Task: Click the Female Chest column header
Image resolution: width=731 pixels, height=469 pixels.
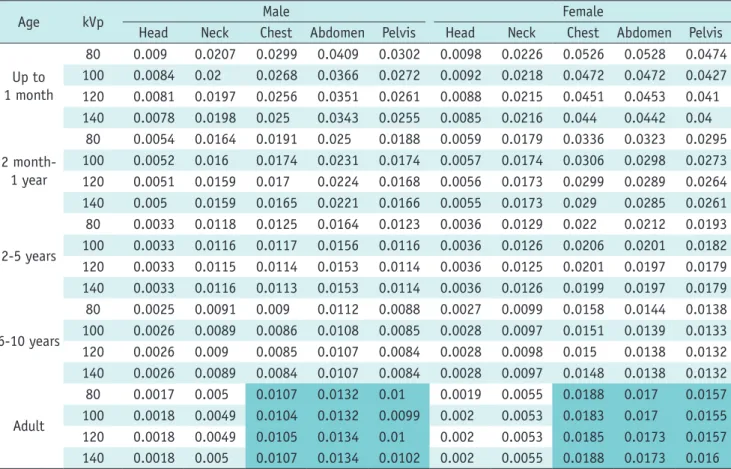Action: click(583, 33)
